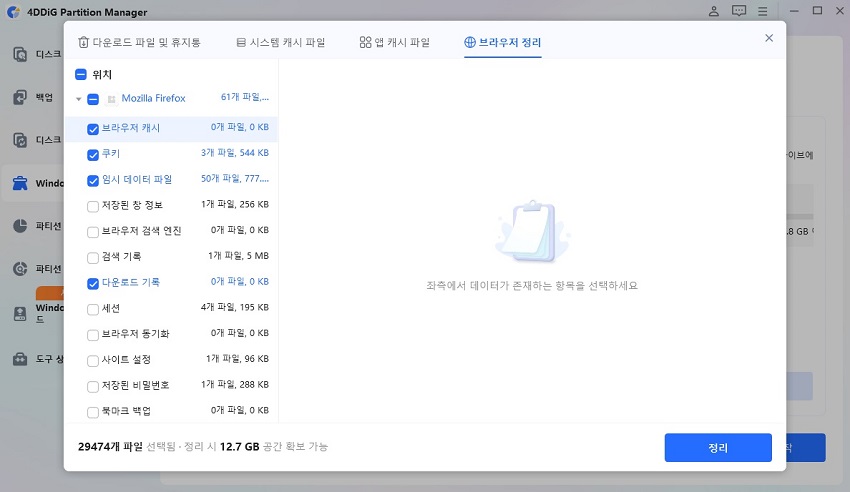Close the cleanup dialog with X

click(x=769, y=38)
